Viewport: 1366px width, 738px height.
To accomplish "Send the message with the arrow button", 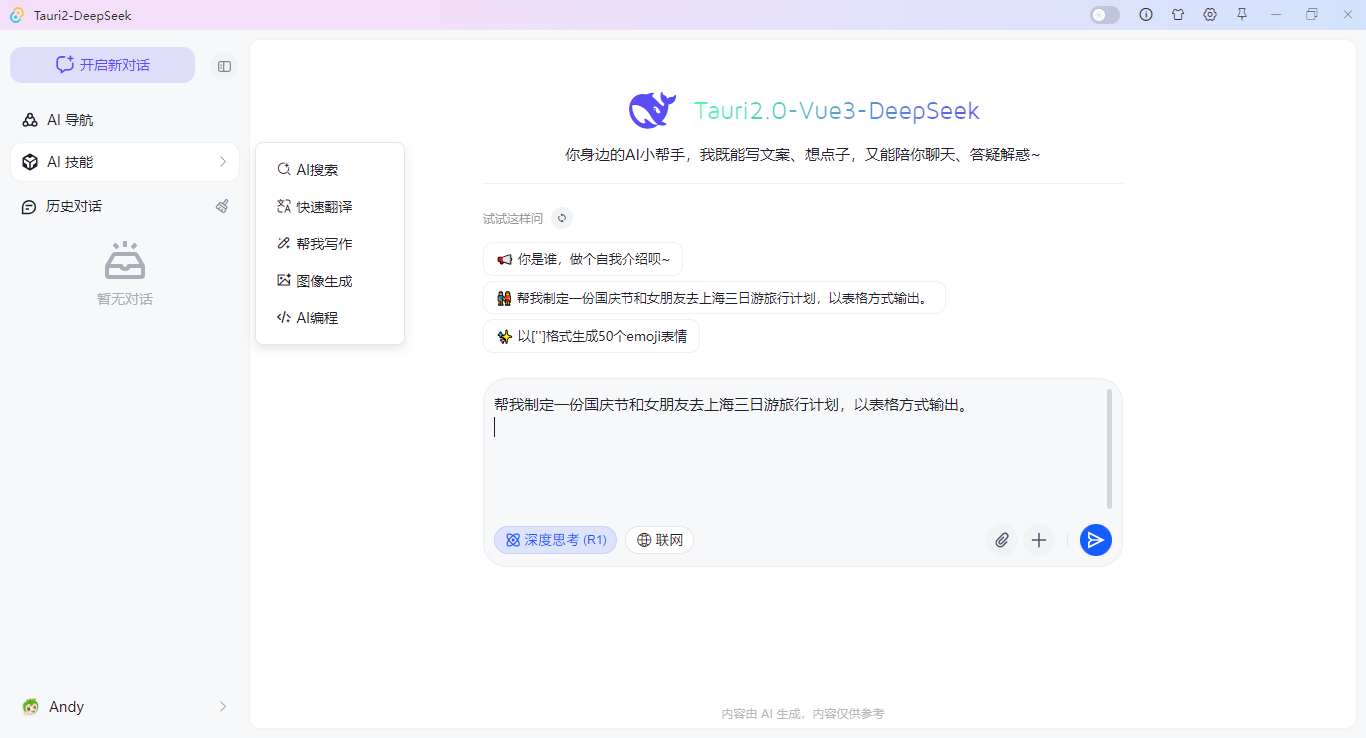I will [1095, 540].
